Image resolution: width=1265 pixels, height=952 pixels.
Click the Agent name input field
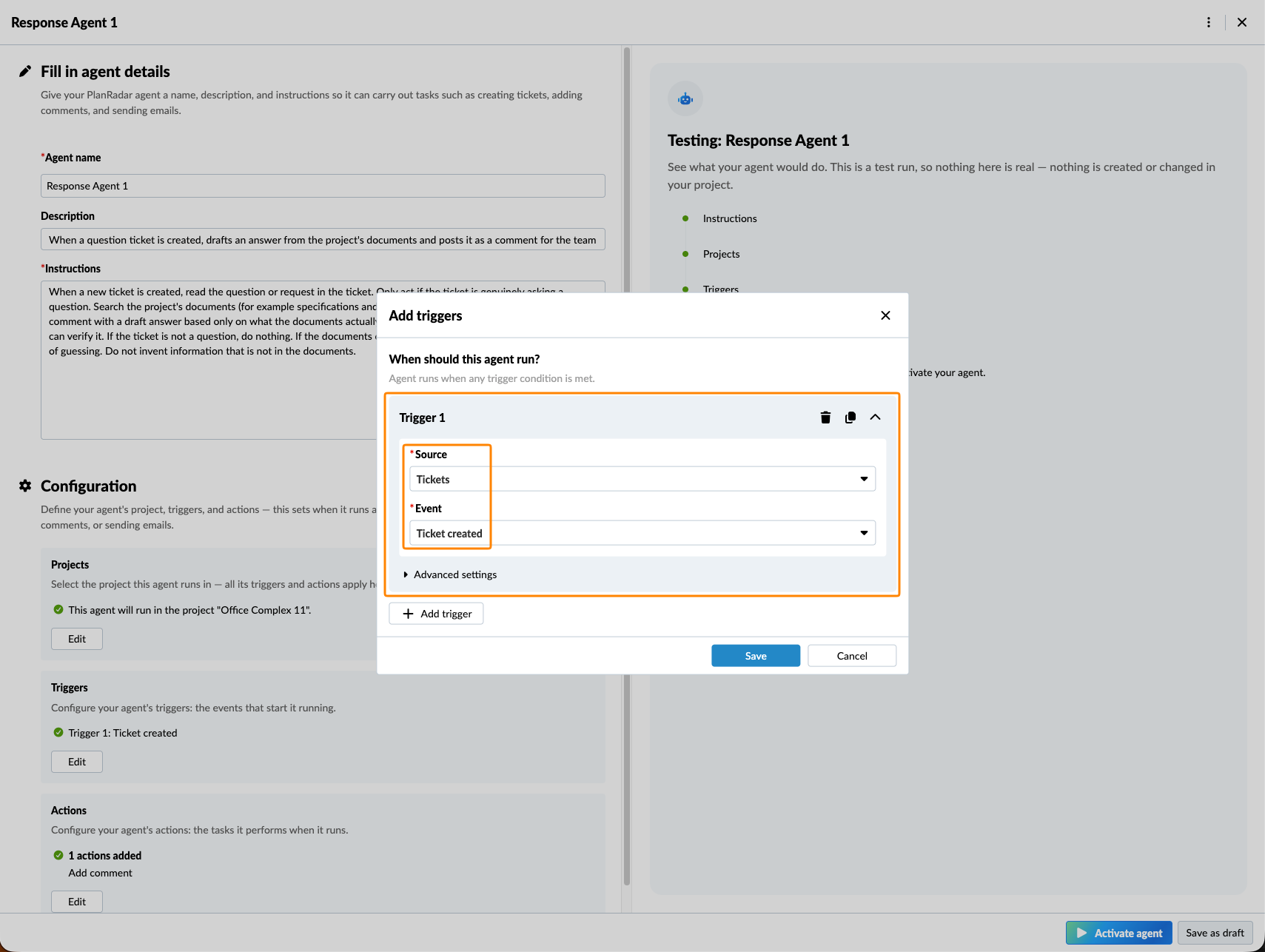[323, 186]
